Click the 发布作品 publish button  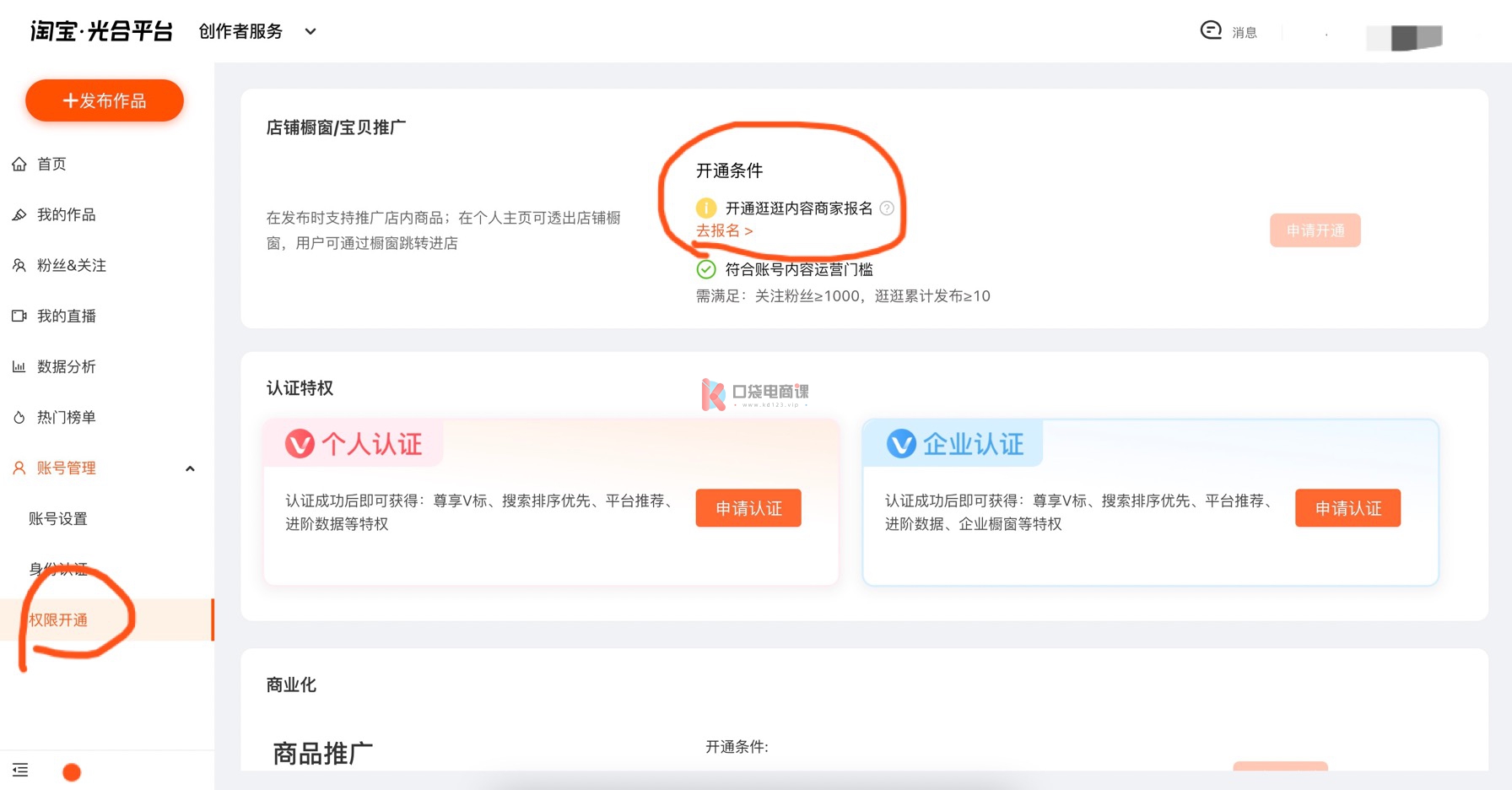click(x=105, y=100)
